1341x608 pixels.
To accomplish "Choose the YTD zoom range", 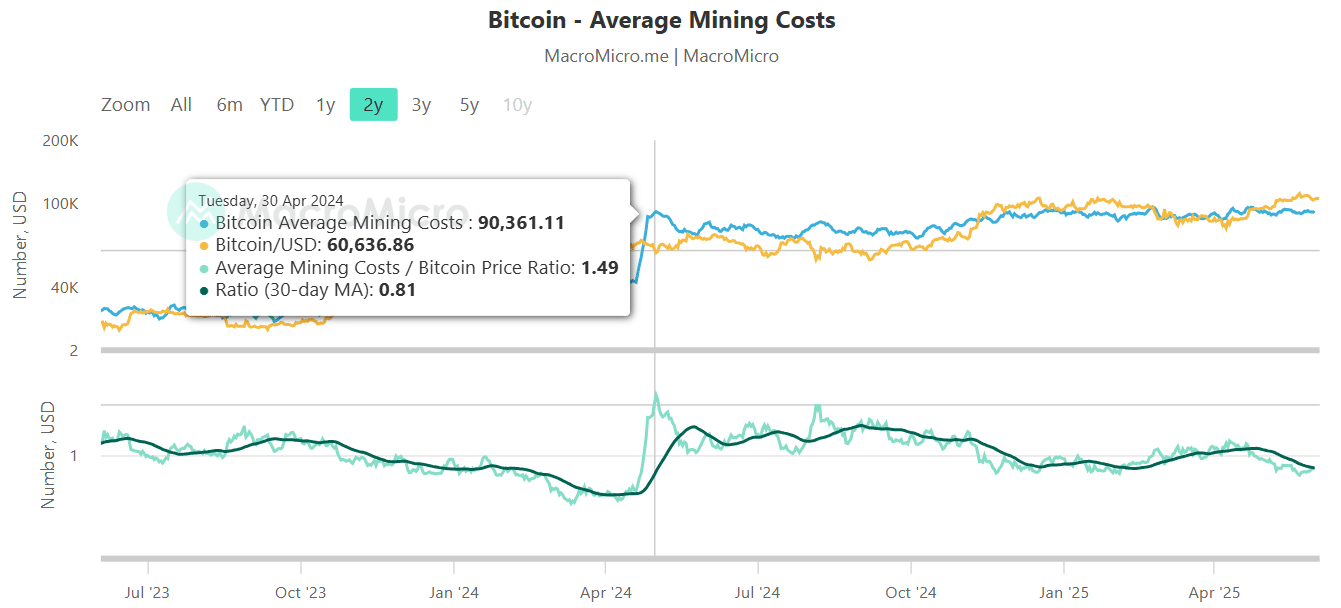I will pyautogui.click(x=277, y=105).
